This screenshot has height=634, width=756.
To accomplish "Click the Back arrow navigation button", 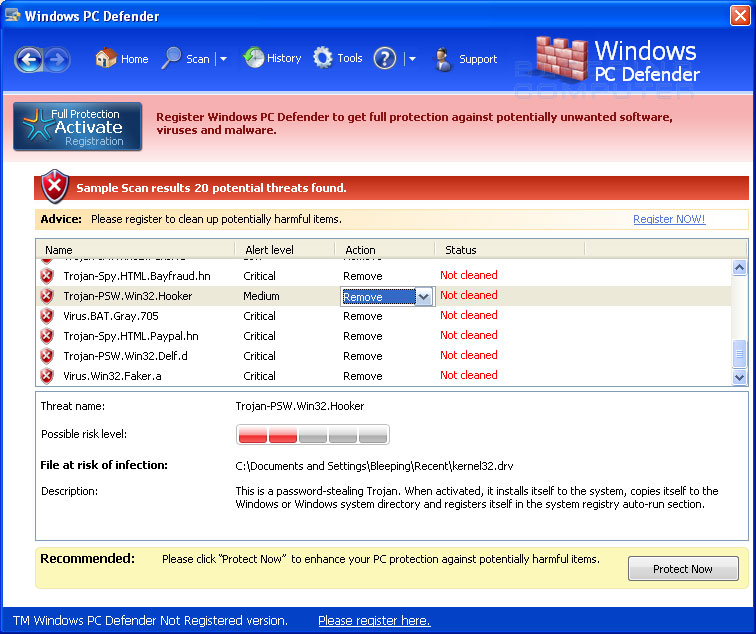I will tap(28, 60).
